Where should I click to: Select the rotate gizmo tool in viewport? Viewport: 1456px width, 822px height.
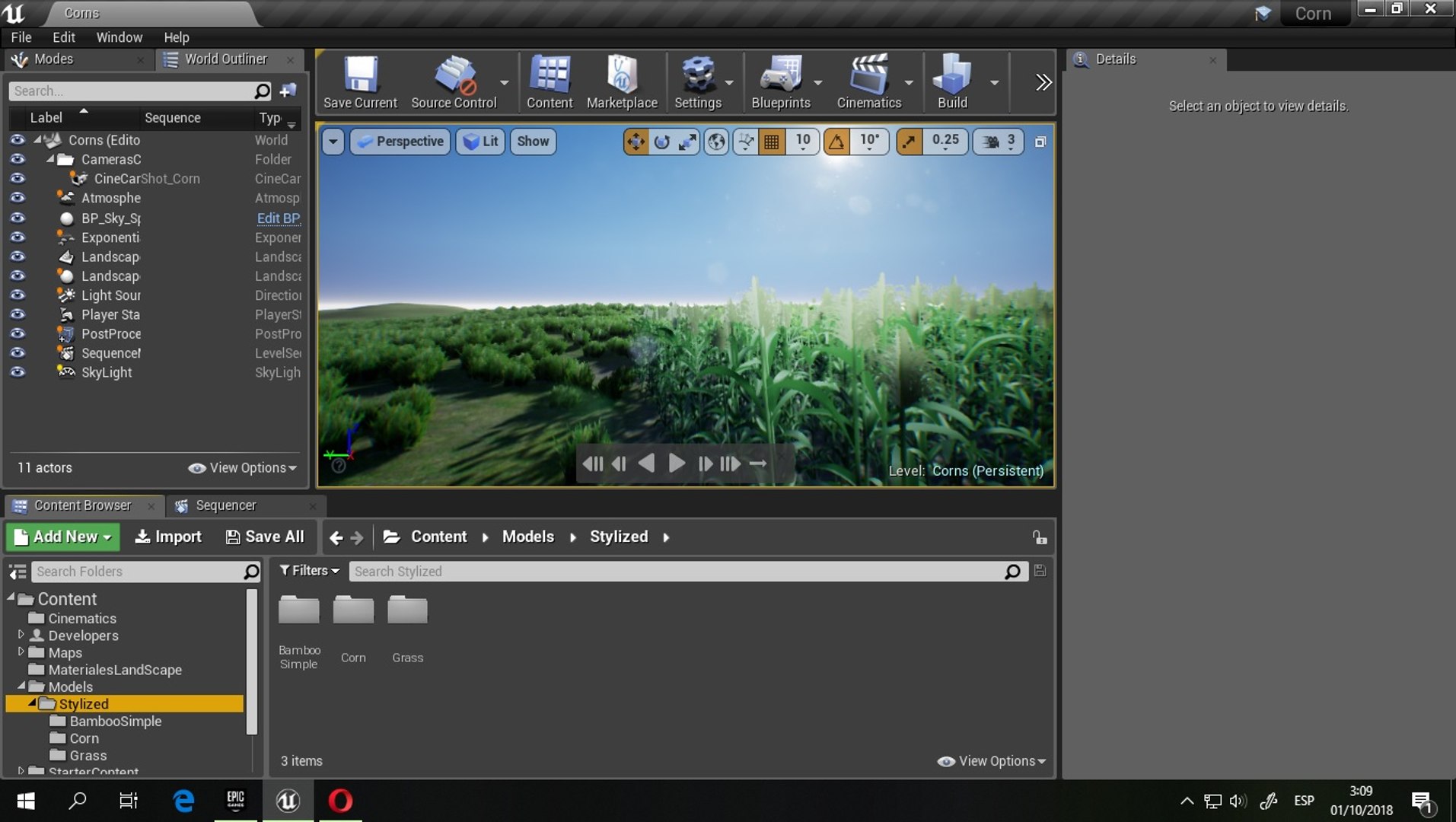point(661,142)
